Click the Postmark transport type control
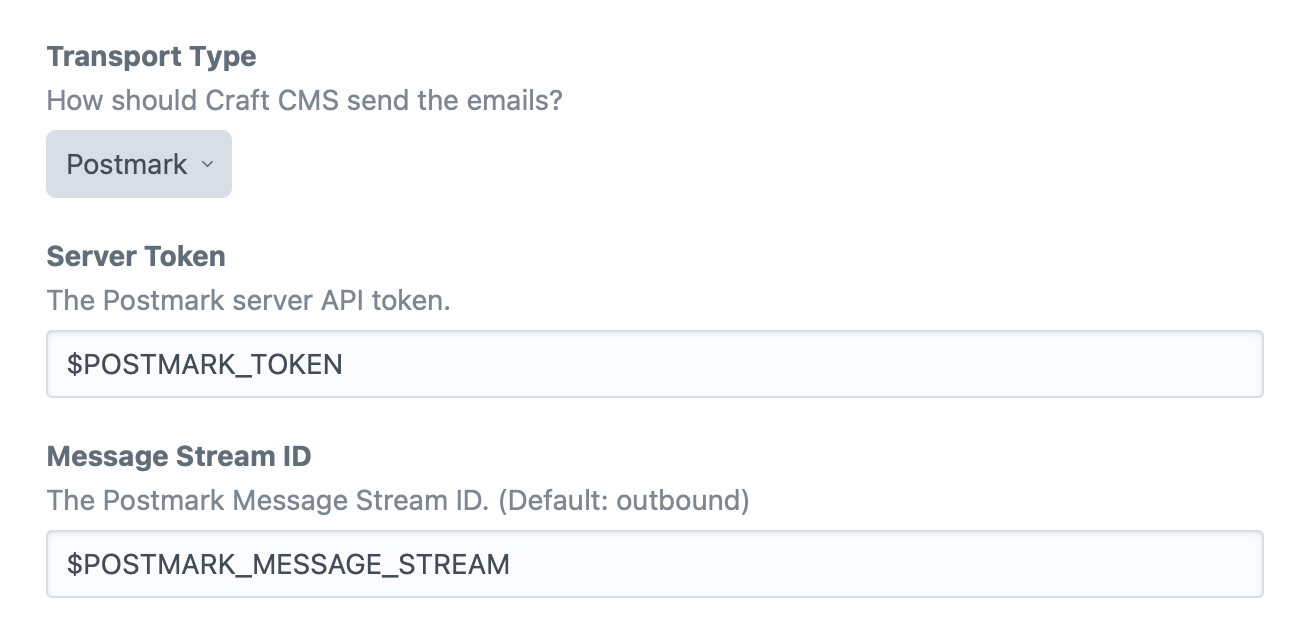 (138, 163)
